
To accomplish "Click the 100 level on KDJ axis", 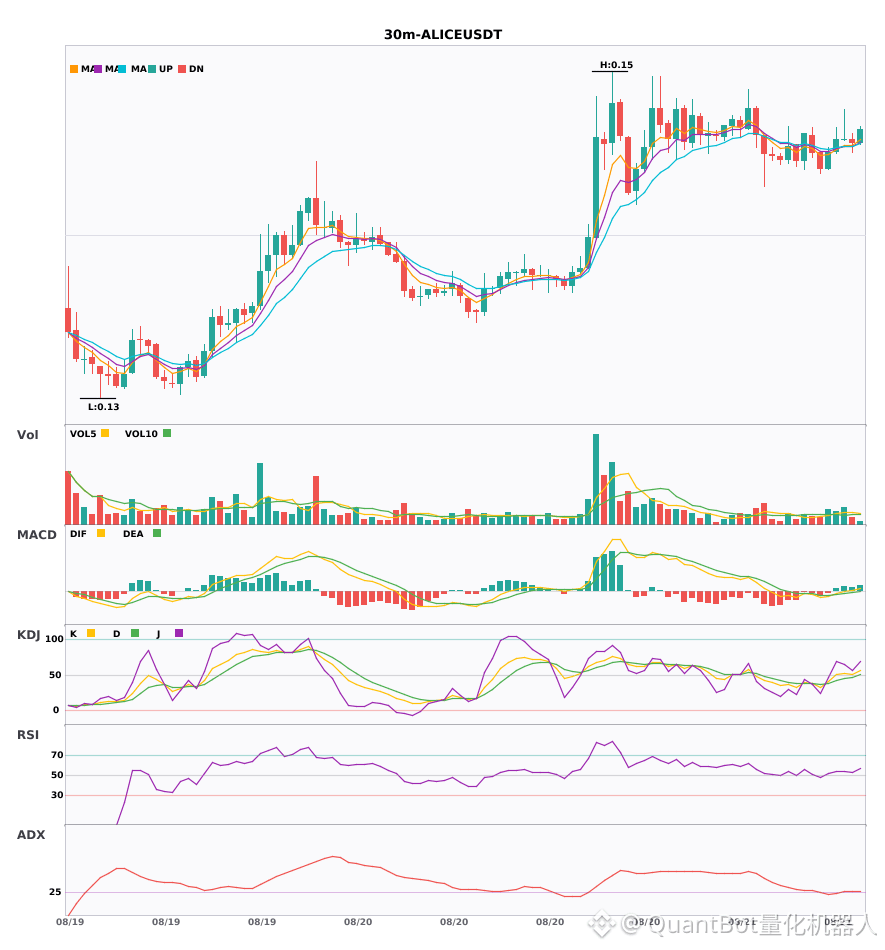I will pyautogui.click(x=55, y=639).
